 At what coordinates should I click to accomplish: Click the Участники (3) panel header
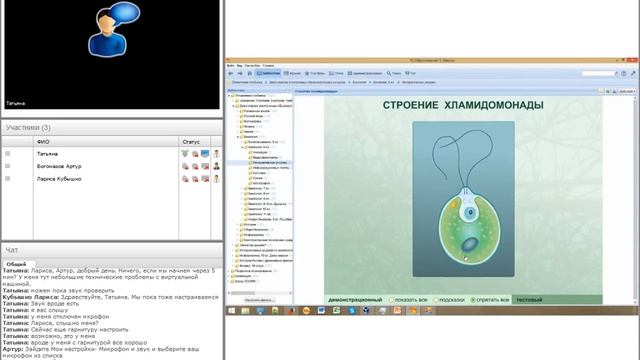point(112,128)
